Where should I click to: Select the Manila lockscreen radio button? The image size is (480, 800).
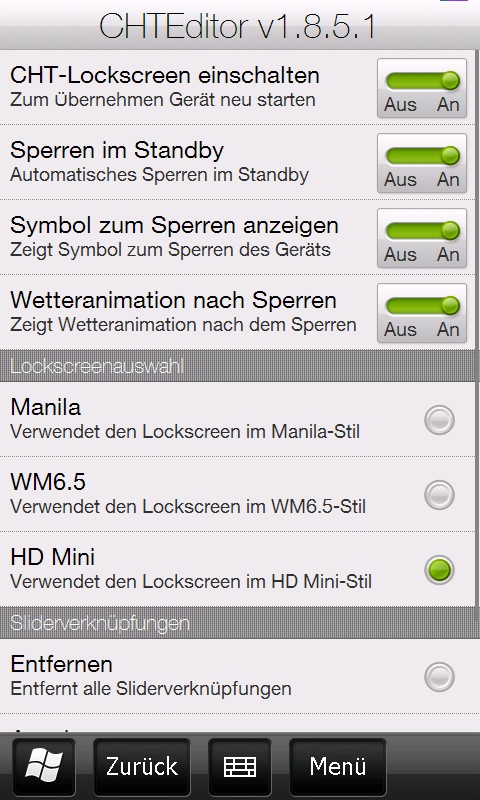(439, 420)
